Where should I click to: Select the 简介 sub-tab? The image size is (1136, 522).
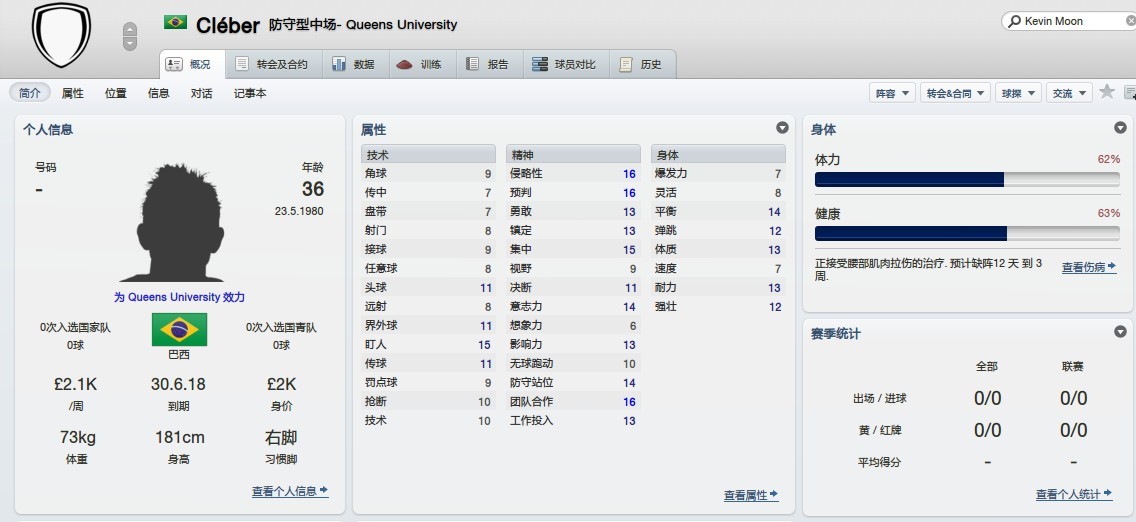[x=30, y=93]
